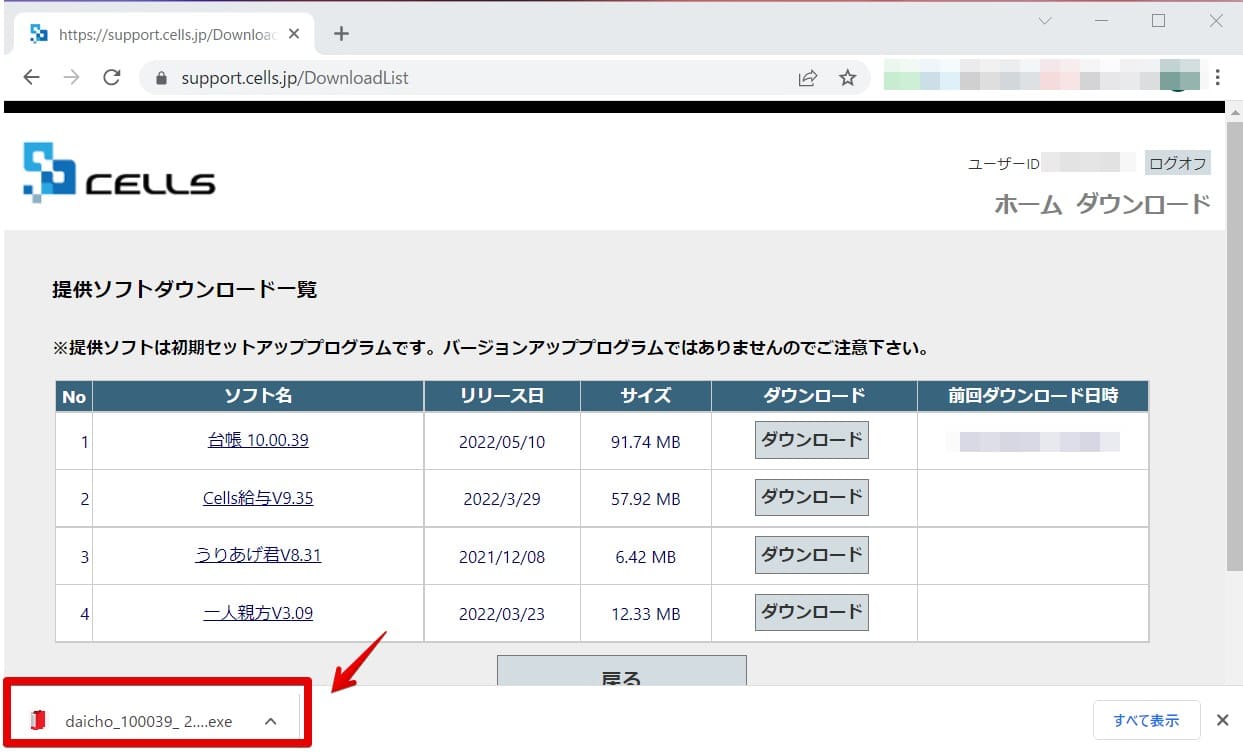Share this page via the share icon
The image size is (1243, 752).
pyautogui.click(x=808, y=78)
